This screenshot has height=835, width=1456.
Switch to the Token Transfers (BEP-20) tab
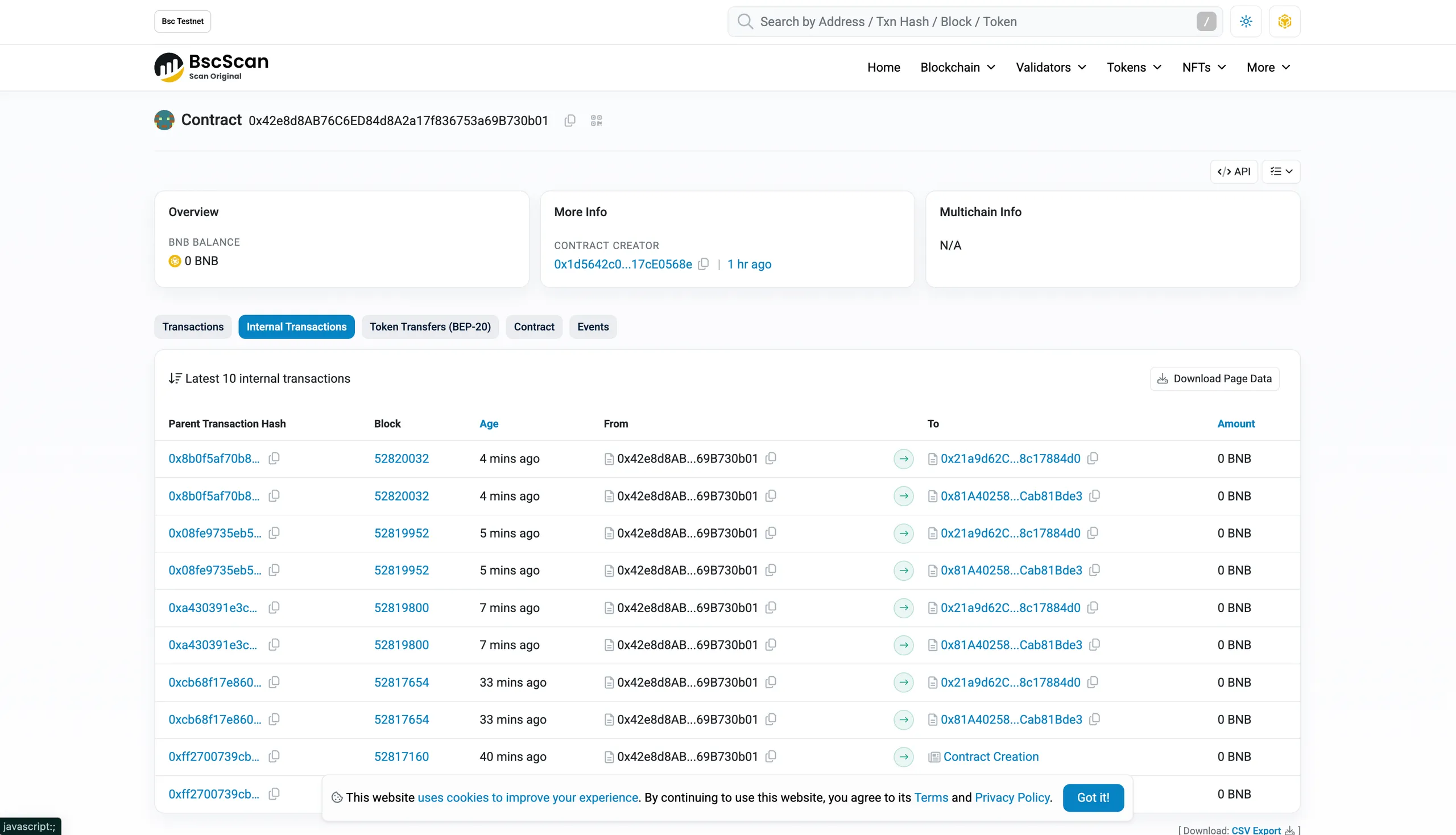(430, 327)
